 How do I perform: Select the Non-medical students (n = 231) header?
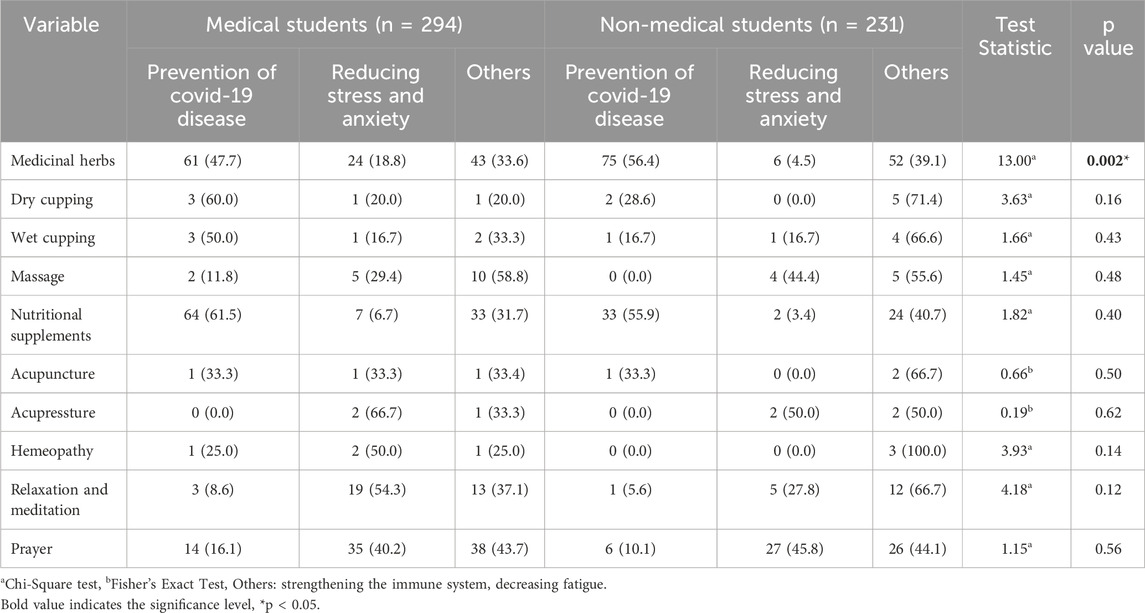click(x=752, y=24)
